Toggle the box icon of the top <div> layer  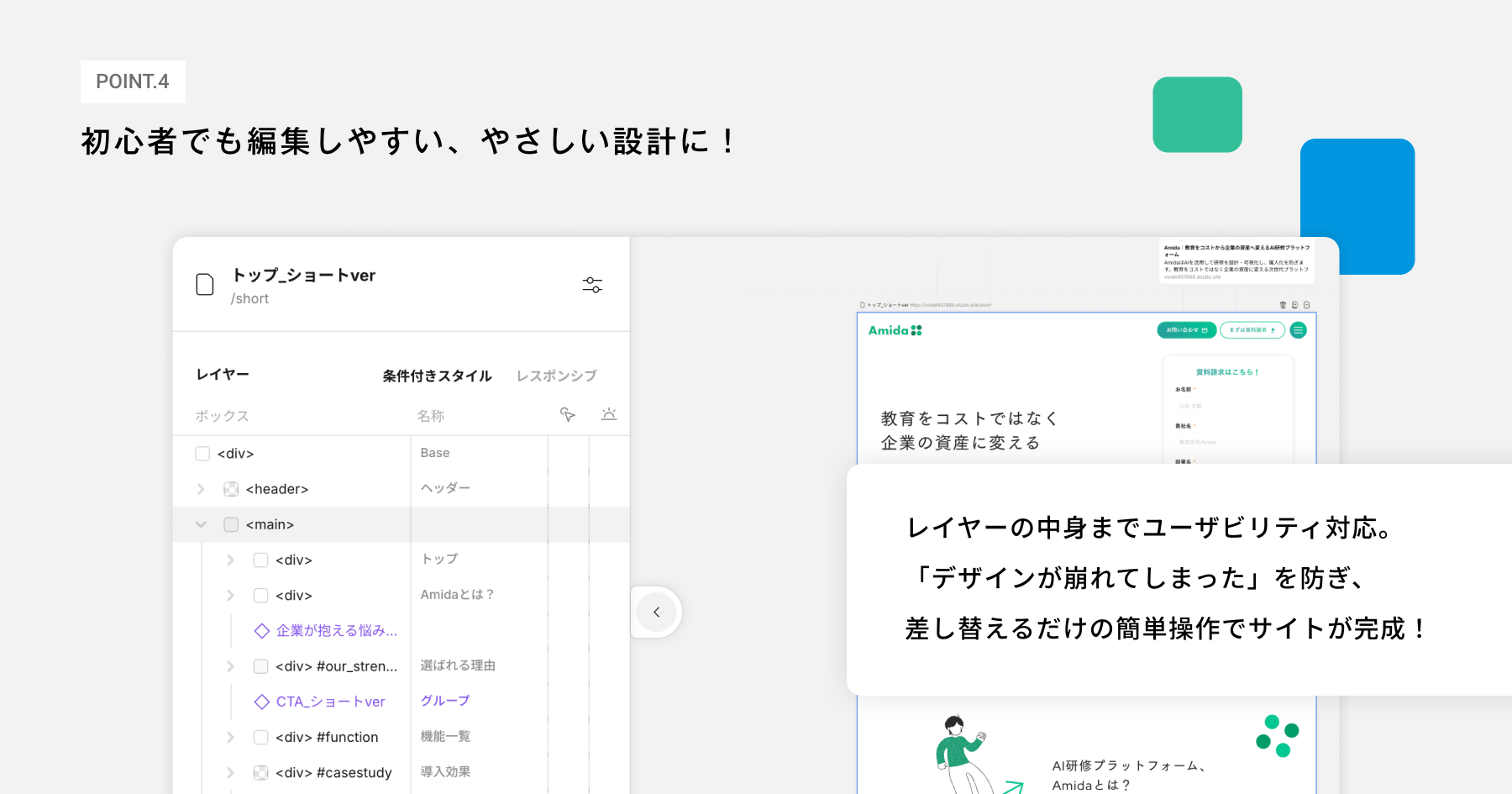[x=202, y=454]
